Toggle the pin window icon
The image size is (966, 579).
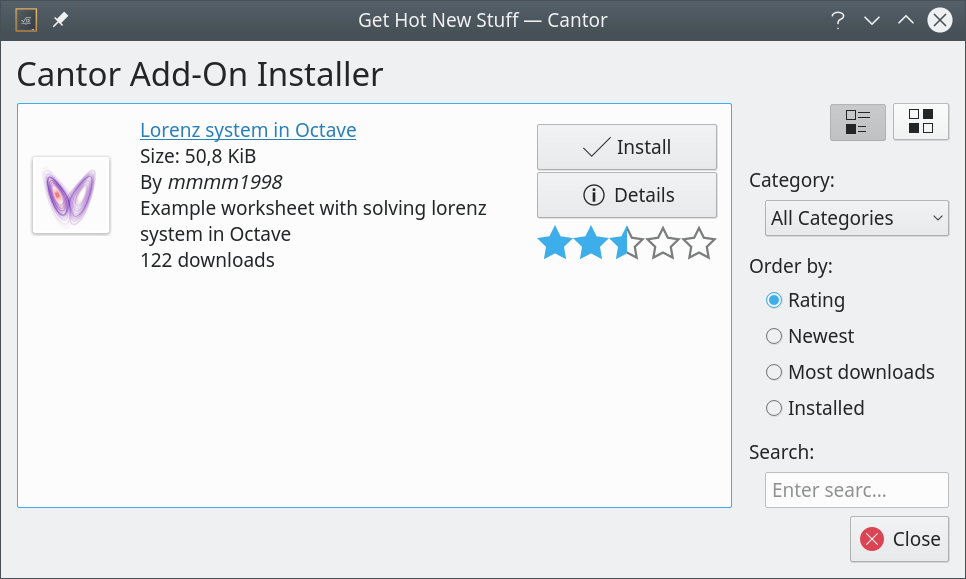(x=60, y=20)
